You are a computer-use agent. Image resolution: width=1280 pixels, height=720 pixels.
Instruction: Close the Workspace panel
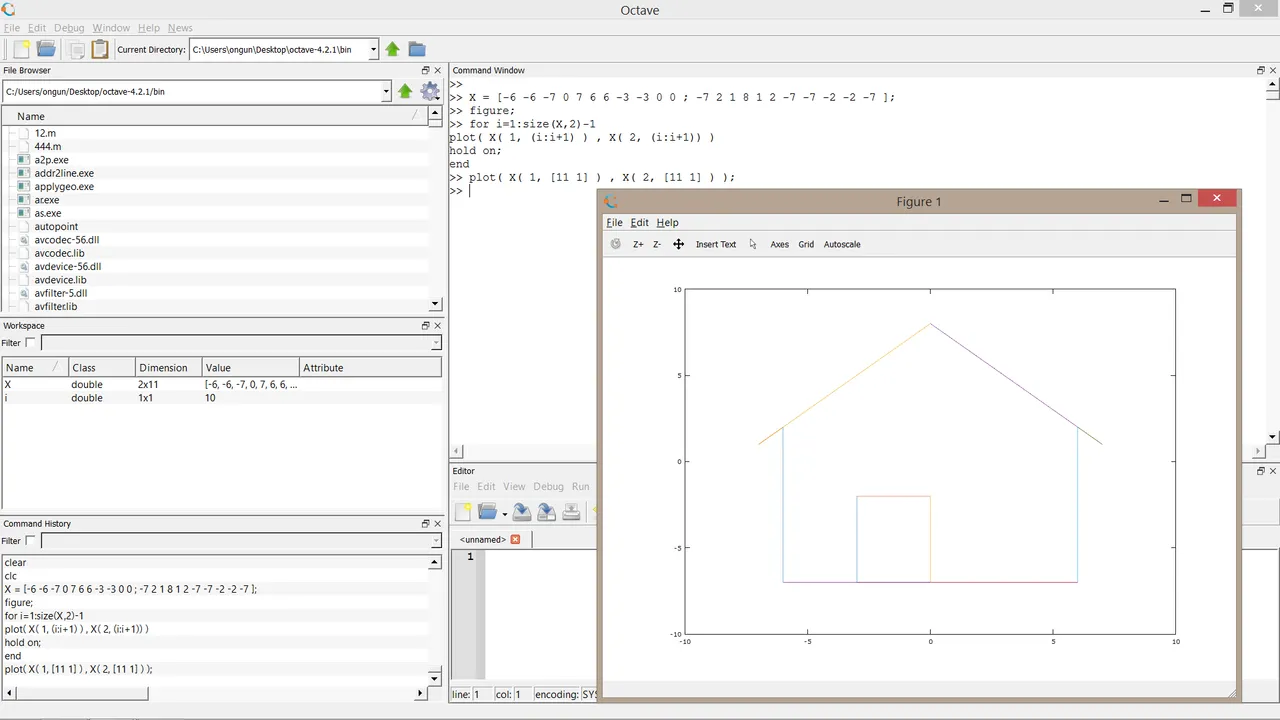pos(437,325)
